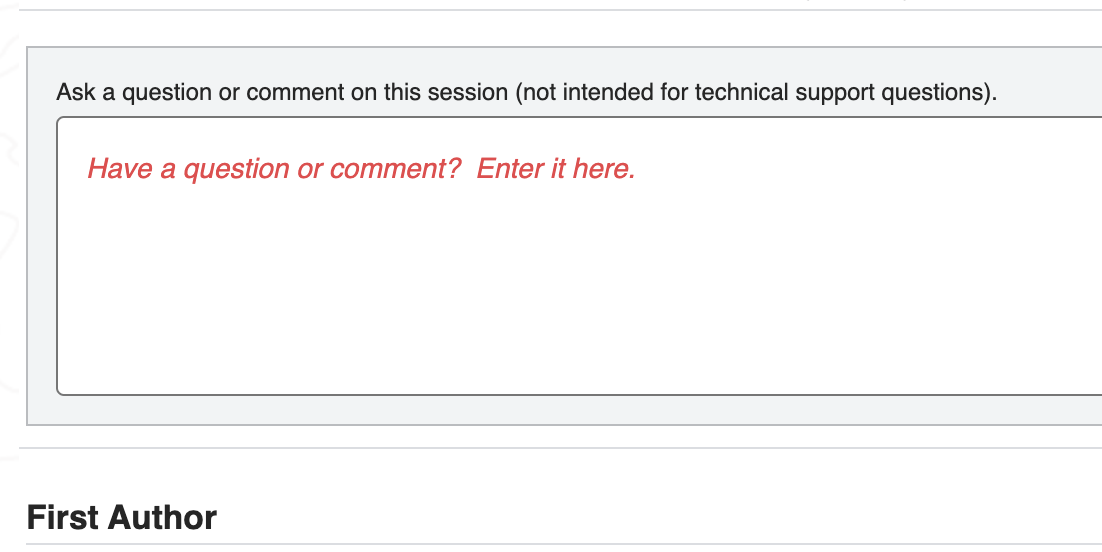This screenshot has width=1102, height=552.
Task: Click the word 'question' in the placeholder text
Action: pyautogui.click(x=236, y=169)
